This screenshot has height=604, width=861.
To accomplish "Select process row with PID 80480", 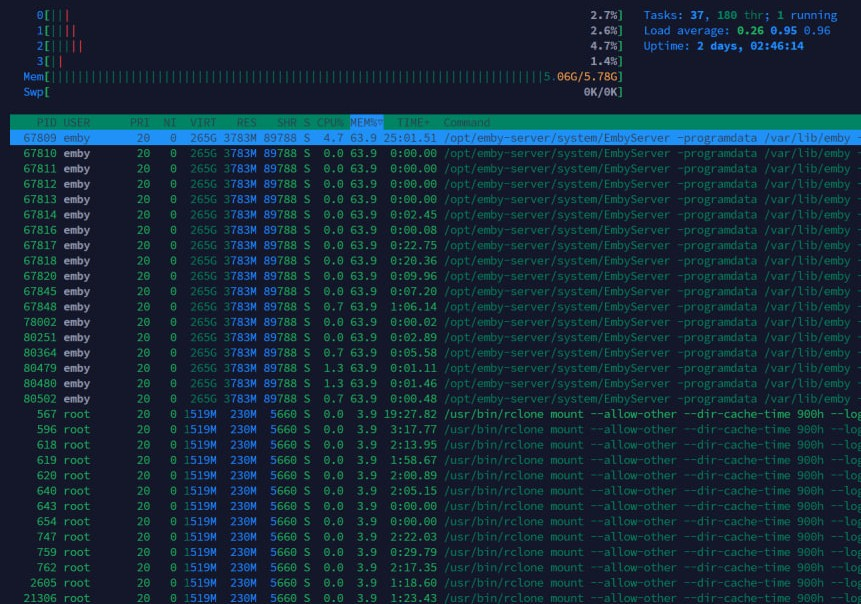I will [x=435, y=384].
